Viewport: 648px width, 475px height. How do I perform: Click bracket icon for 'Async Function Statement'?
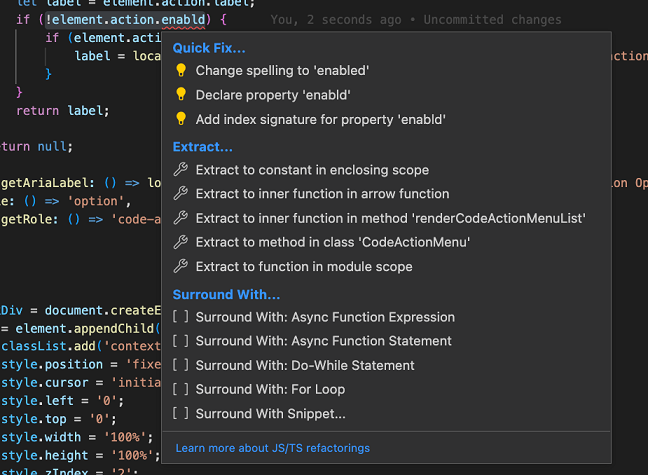181,341
